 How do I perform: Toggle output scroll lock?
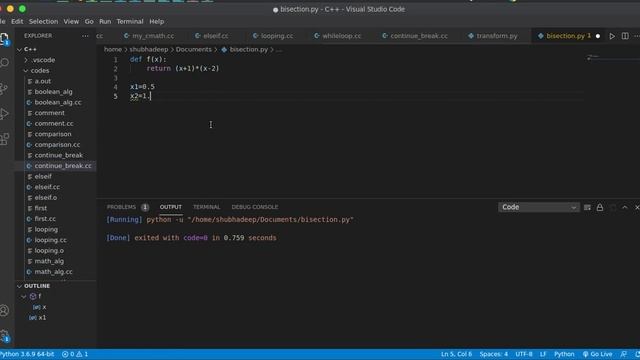pos(600,207)
